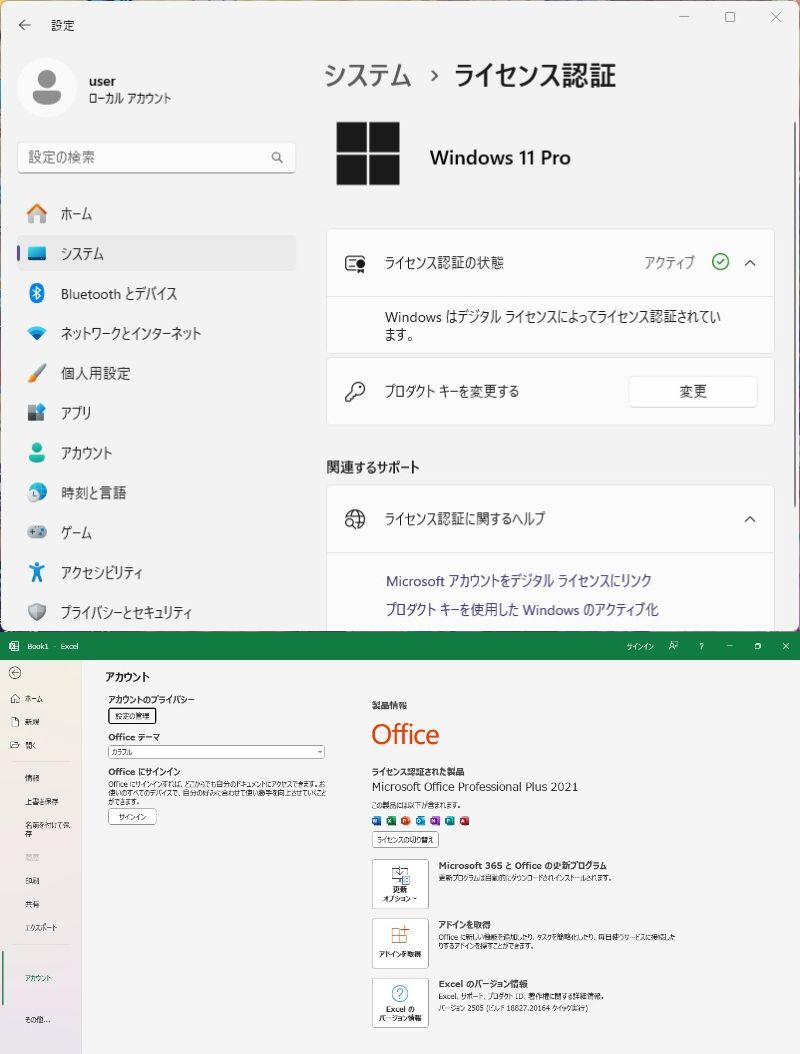Click the Publisher icon in included products

[x=450, y=821]
